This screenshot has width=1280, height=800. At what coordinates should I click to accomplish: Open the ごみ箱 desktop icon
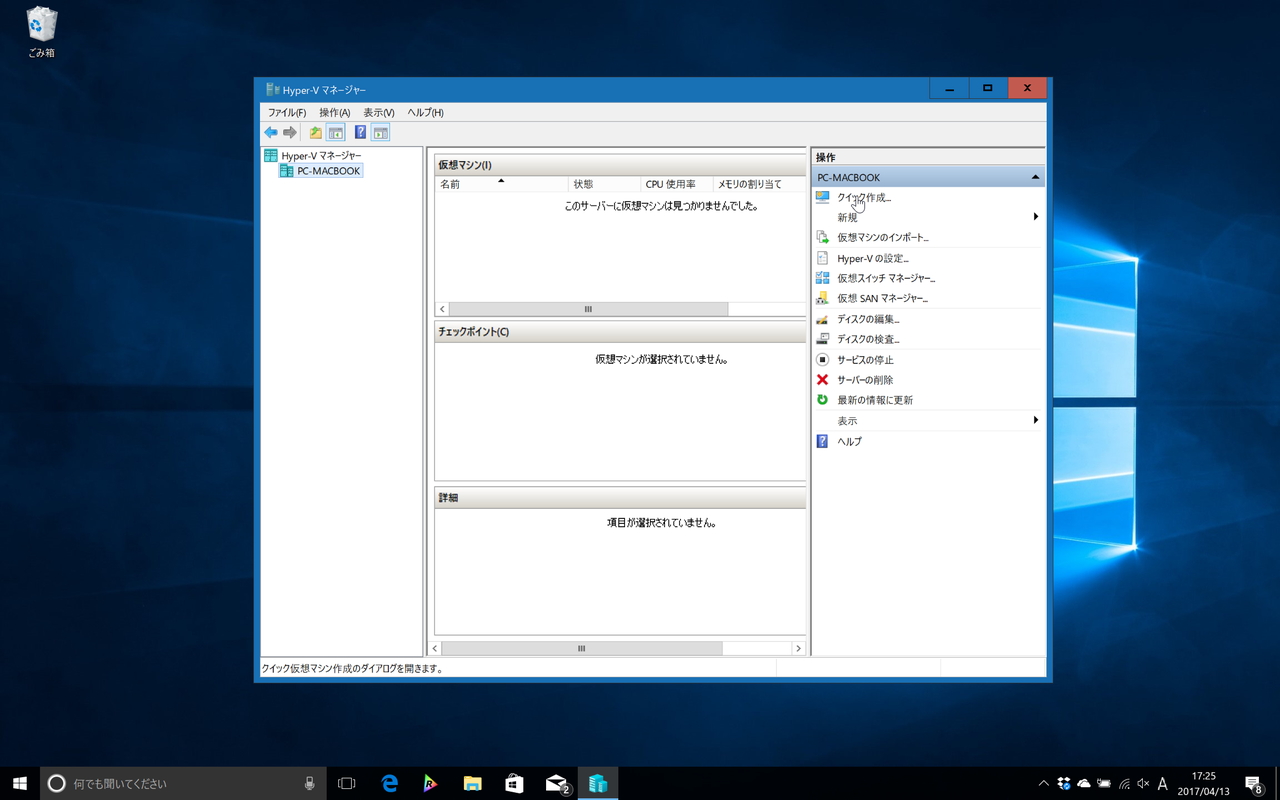41,32
